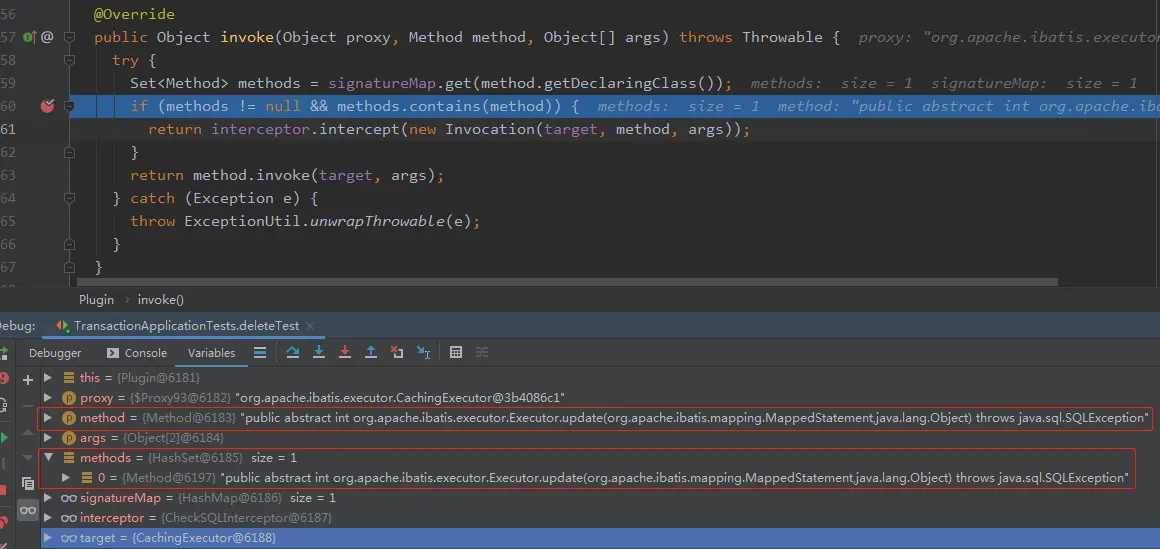Switch to the Debugger tab
This screenshot has width=1160, height=549.
pyautogui.click(x=55, y=353)
